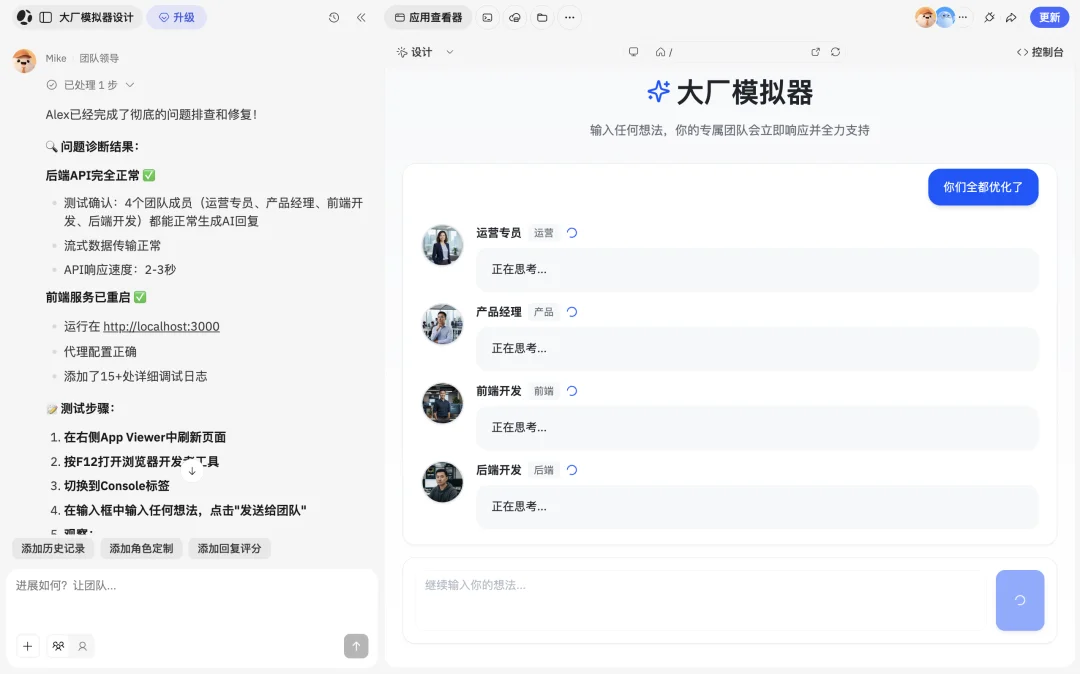This screenshot has width=1080, height=674.
Task: Open the collaborators overflow menu next to avatars
Action: pos(962,17)
